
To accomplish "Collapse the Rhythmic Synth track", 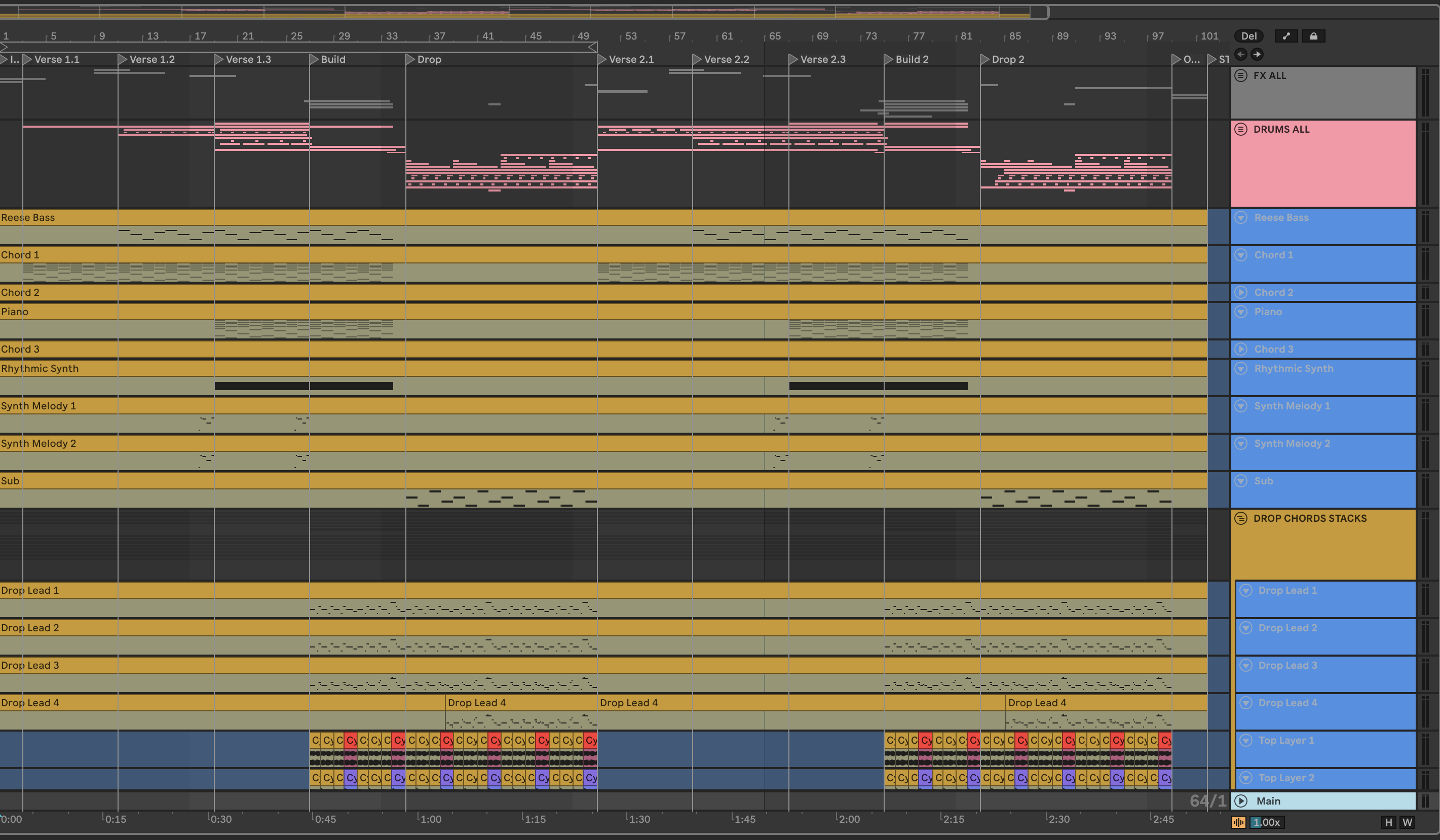I will 1240,368.
